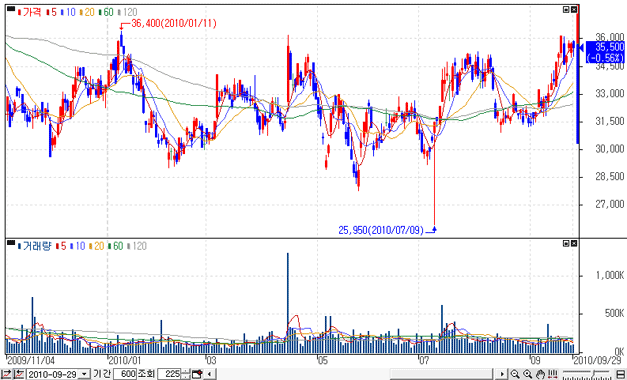Click the 20-day average legend in volume panel
The width and height of the screenshot is (627, 380).
(96, 246)
